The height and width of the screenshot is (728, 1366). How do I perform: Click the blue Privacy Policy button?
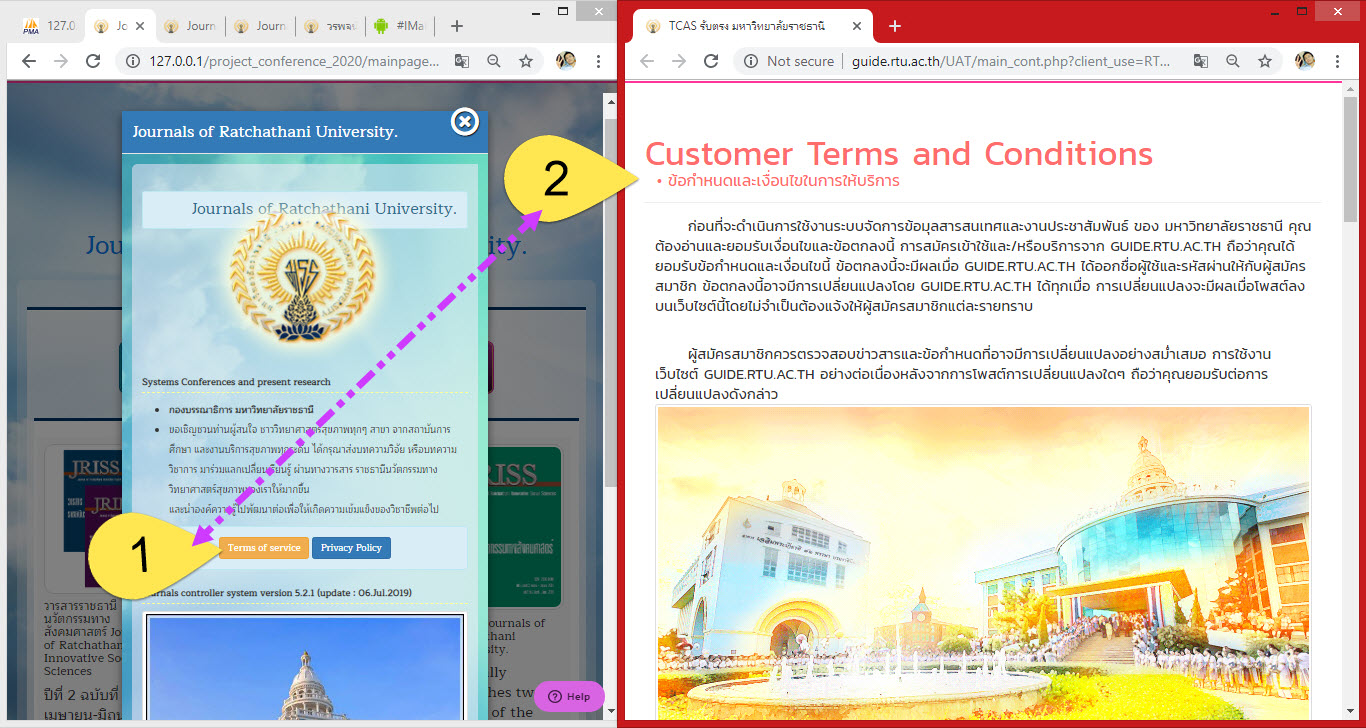(x=351, y=548)
